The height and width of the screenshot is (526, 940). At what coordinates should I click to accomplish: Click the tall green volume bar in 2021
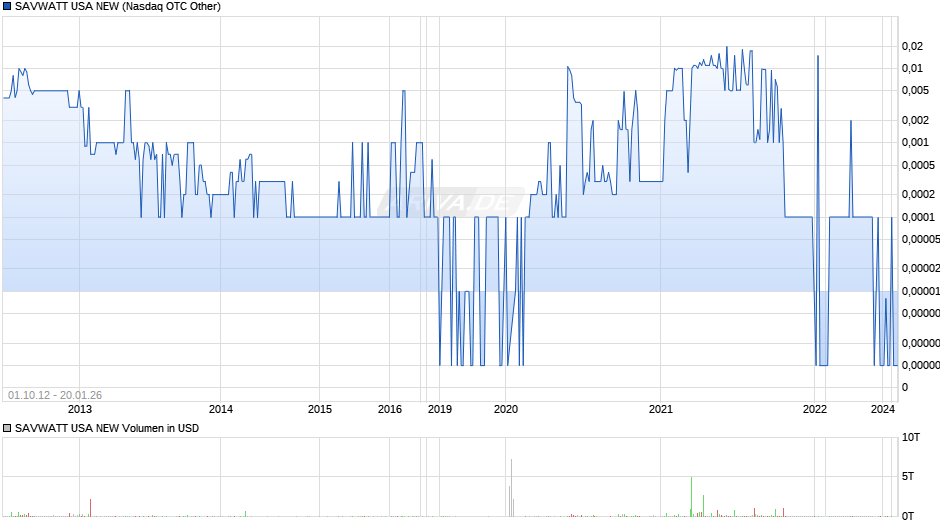(x=691, y=497)
